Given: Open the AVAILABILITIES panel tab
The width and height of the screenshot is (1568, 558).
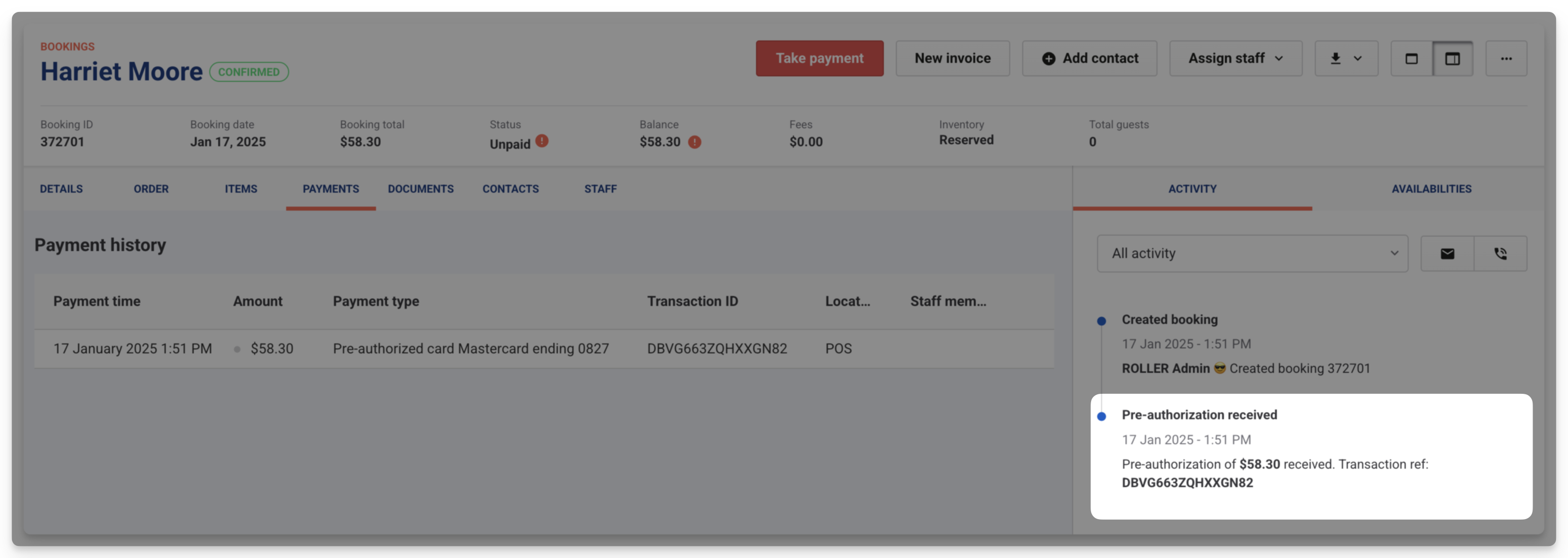Looking at the screenshot, I should pos(1431,189).
